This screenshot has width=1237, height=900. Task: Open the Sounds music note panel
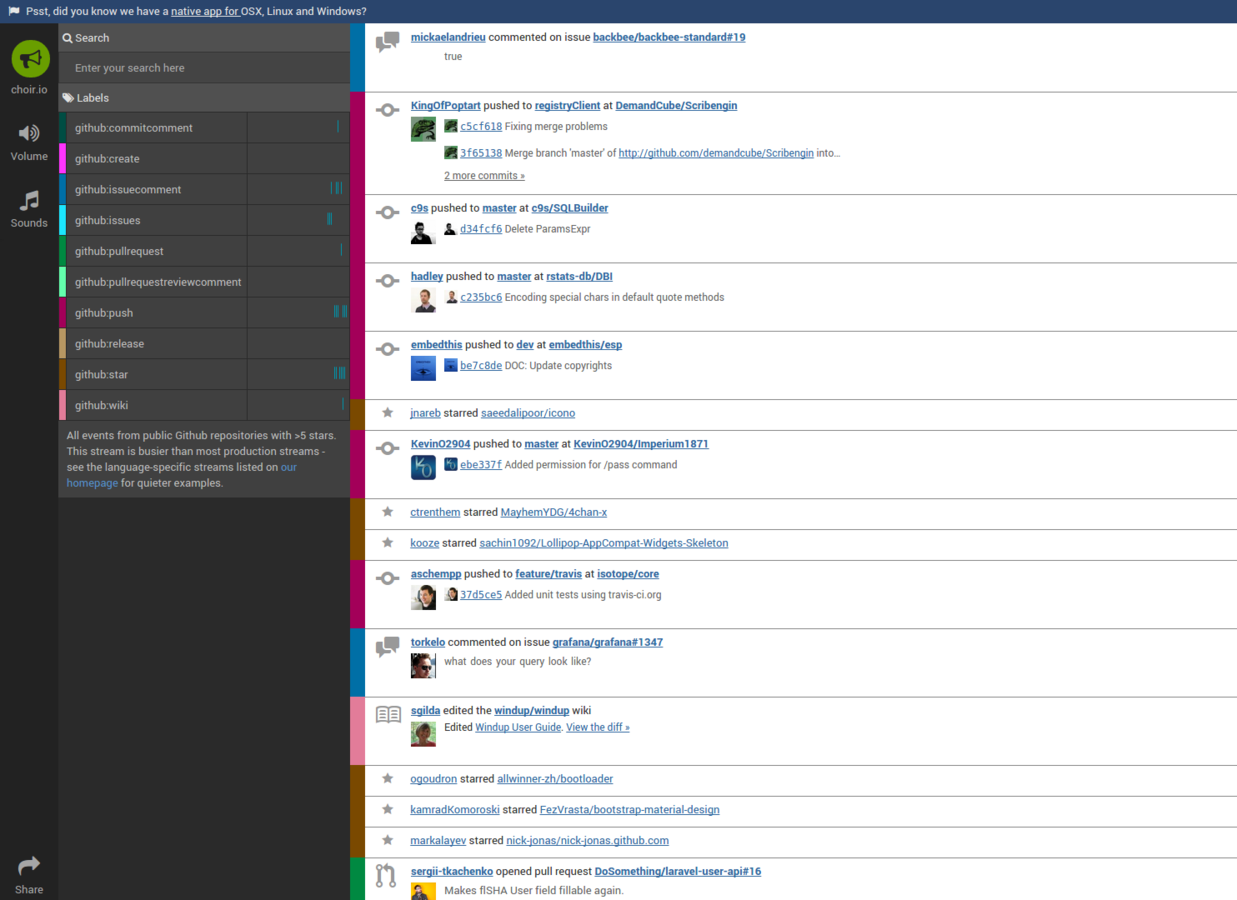(x=29, y=200)
